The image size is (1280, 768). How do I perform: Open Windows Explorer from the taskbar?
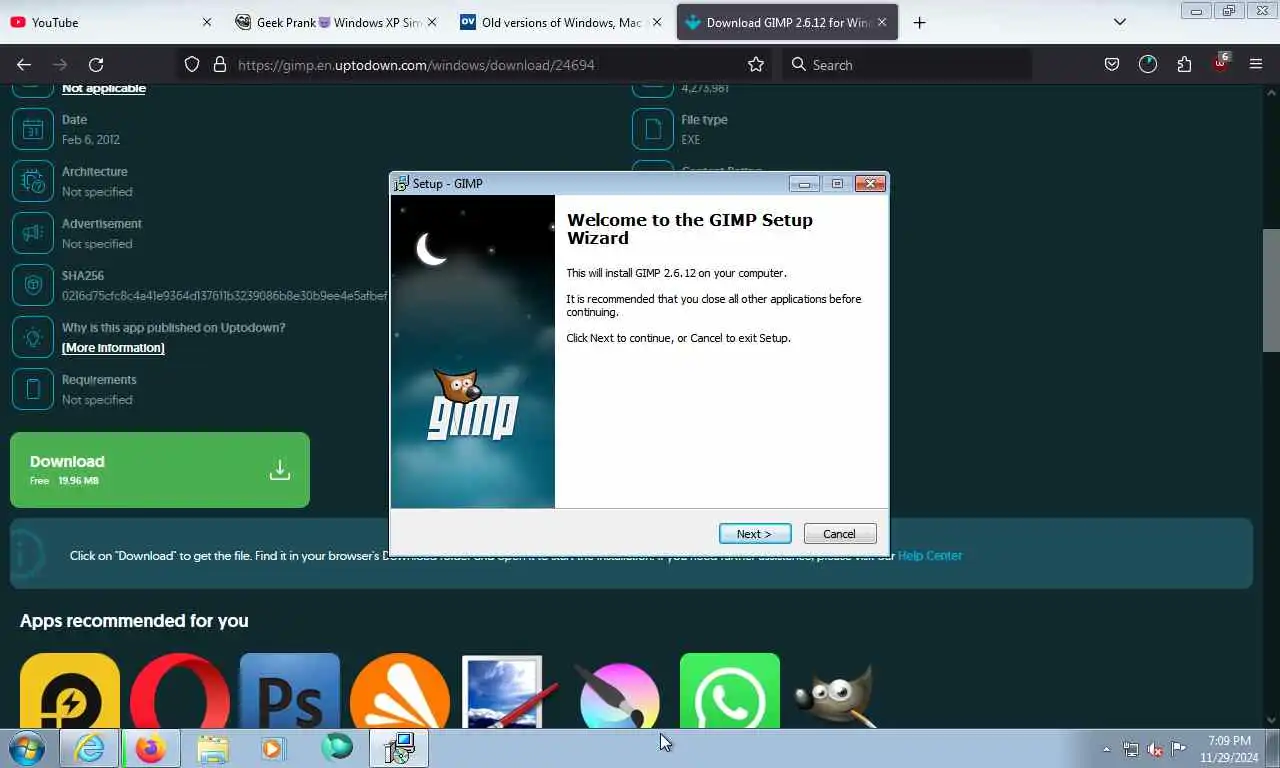pos(212,748)
